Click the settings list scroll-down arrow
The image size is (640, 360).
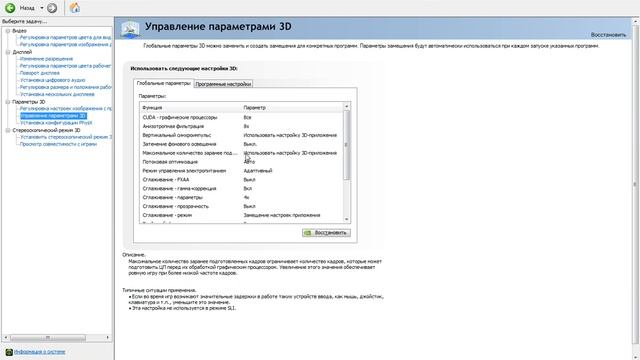[347, 219]
